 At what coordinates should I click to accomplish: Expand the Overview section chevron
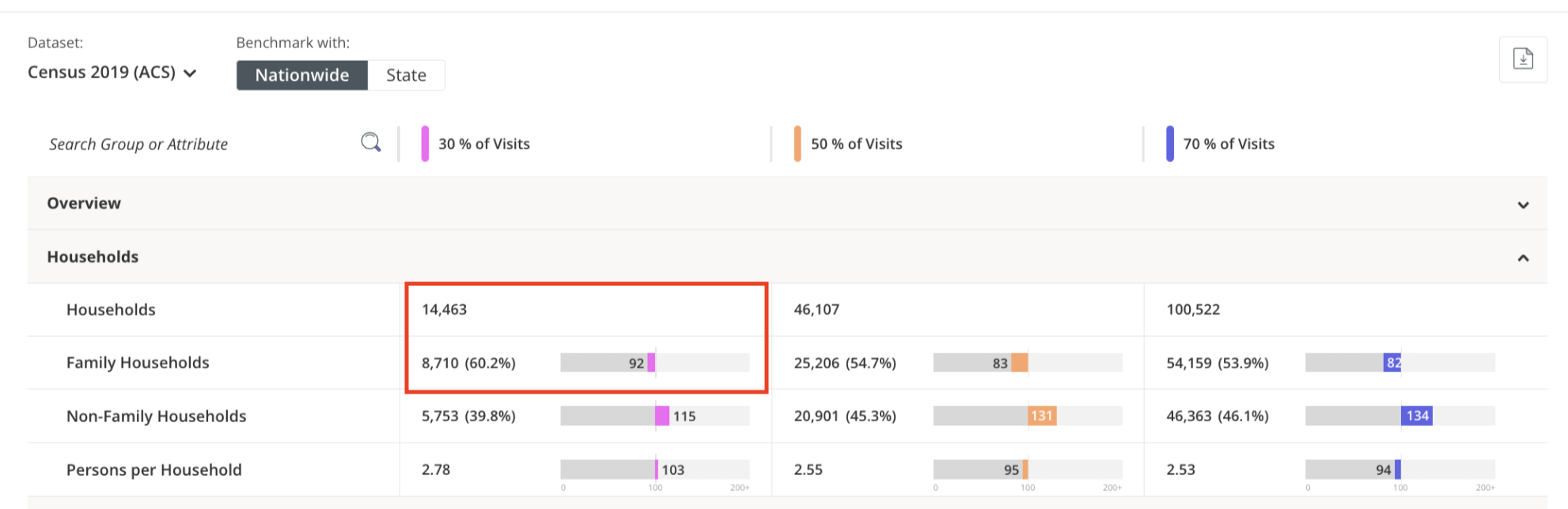coord(1523,205)
